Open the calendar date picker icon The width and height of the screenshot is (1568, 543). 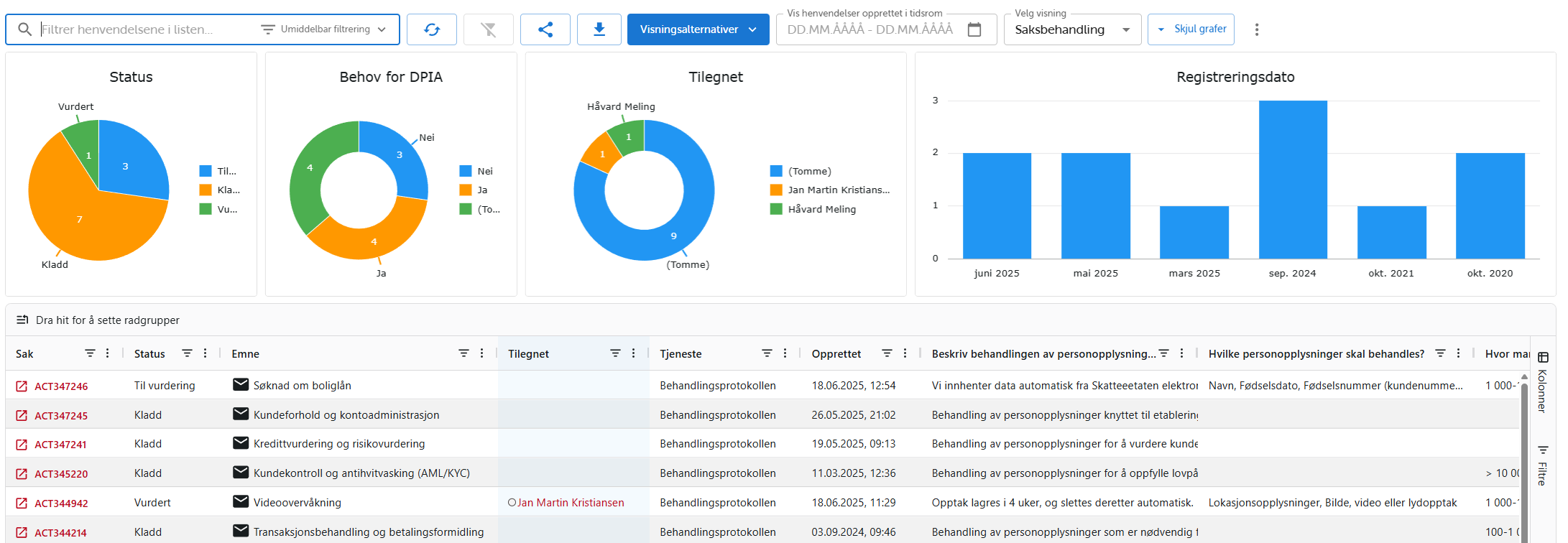[x=974, y=29]
